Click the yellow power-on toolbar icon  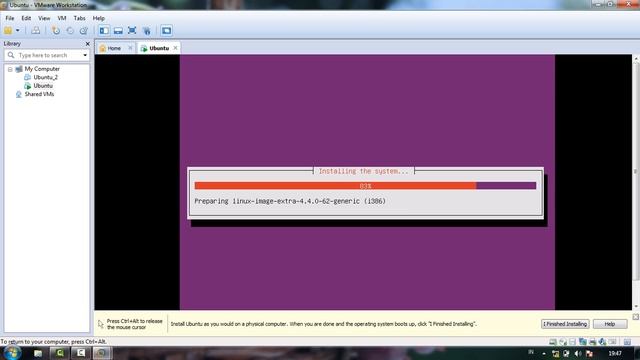coord(8,31)
